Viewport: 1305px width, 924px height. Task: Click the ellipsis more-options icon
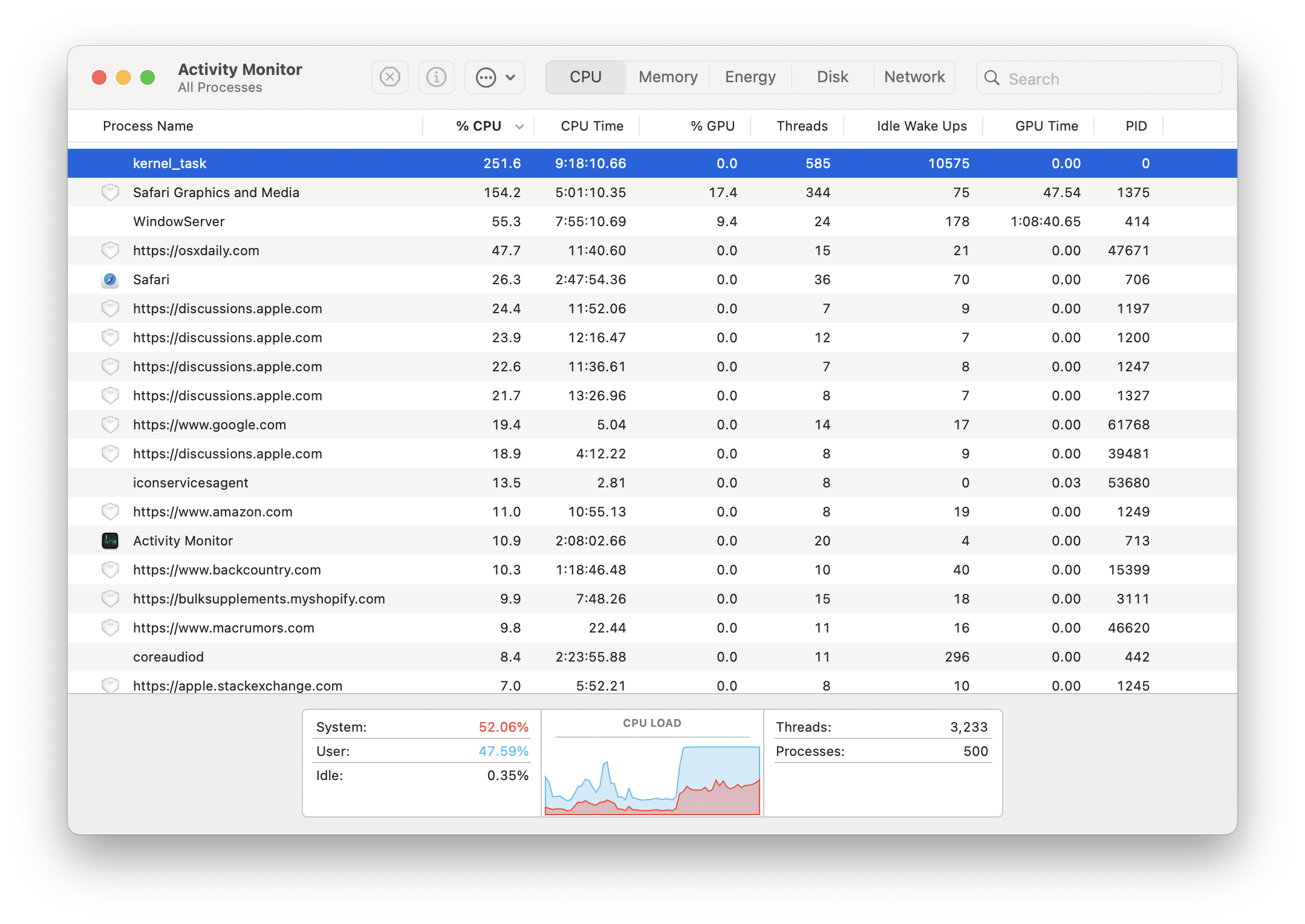486,77
